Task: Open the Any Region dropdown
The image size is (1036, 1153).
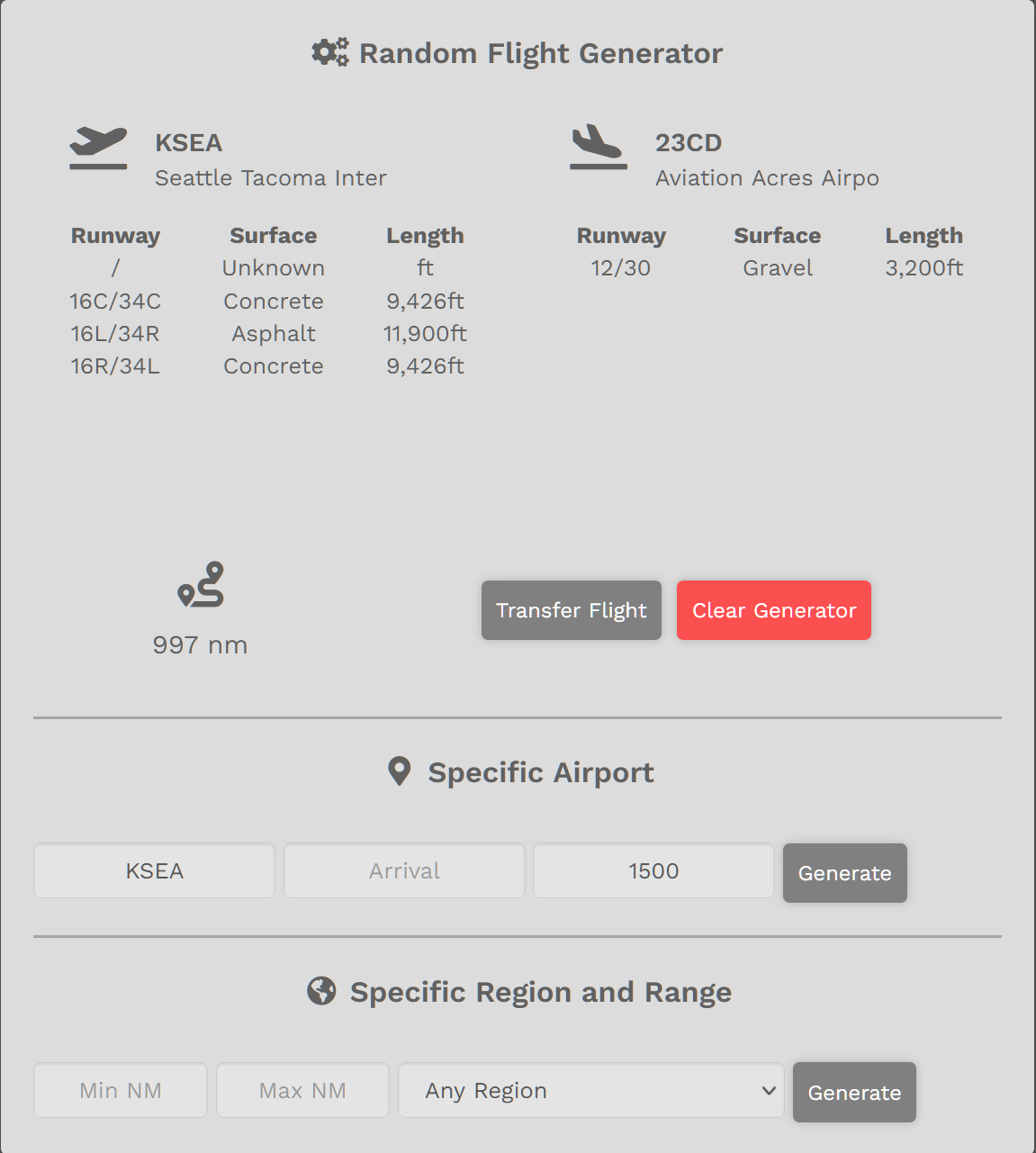Action: click(590, 1090)
